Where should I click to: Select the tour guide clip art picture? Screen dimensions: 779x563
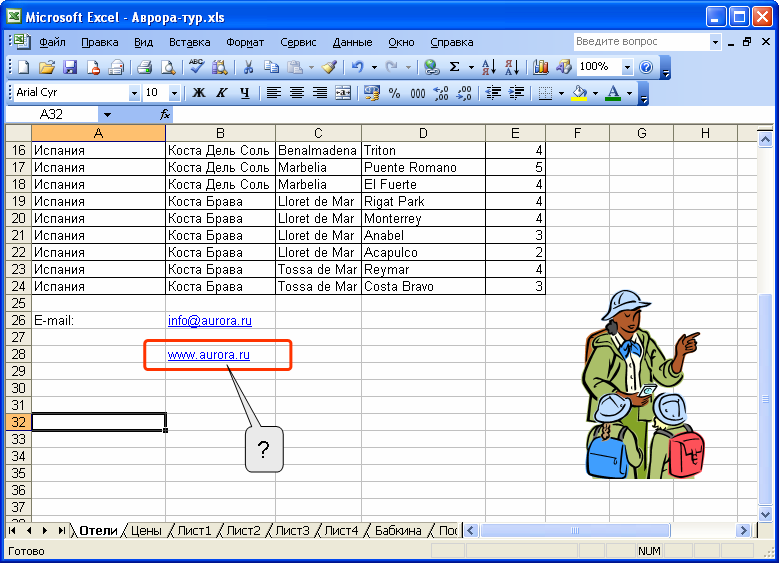pos(642,385)
